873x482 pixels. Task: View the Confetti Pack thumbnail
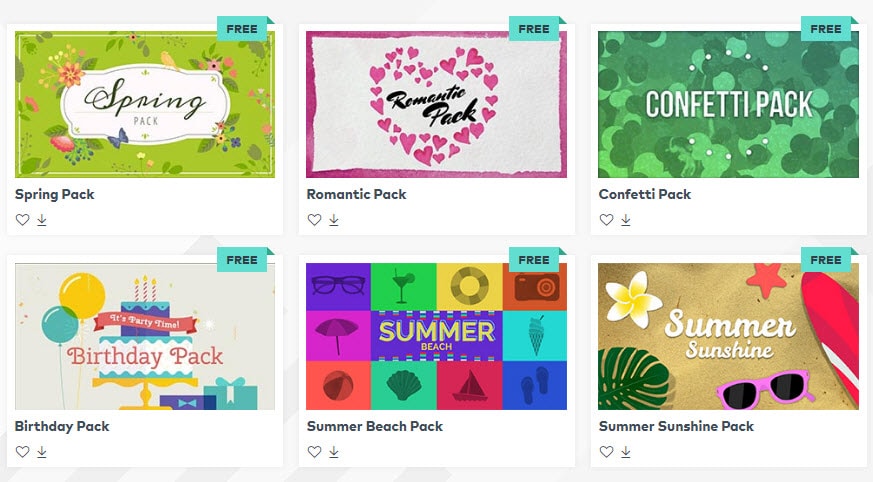(728, 104)
